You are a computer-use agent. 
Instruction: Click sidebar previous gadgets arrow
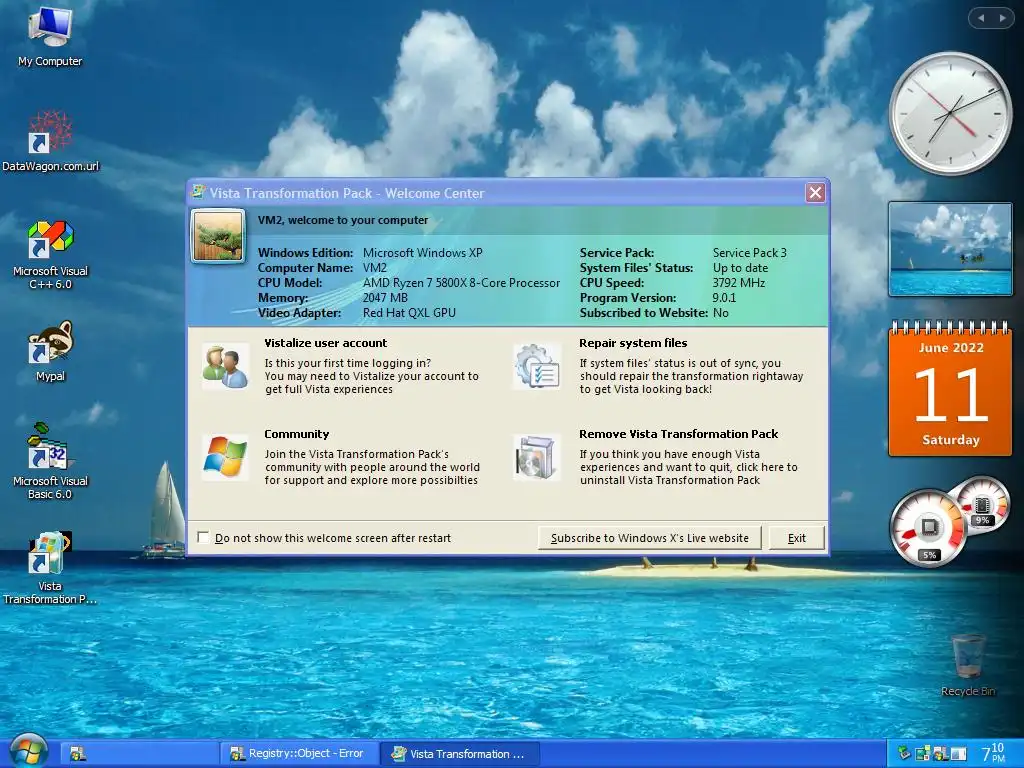[x=981, y=18]
